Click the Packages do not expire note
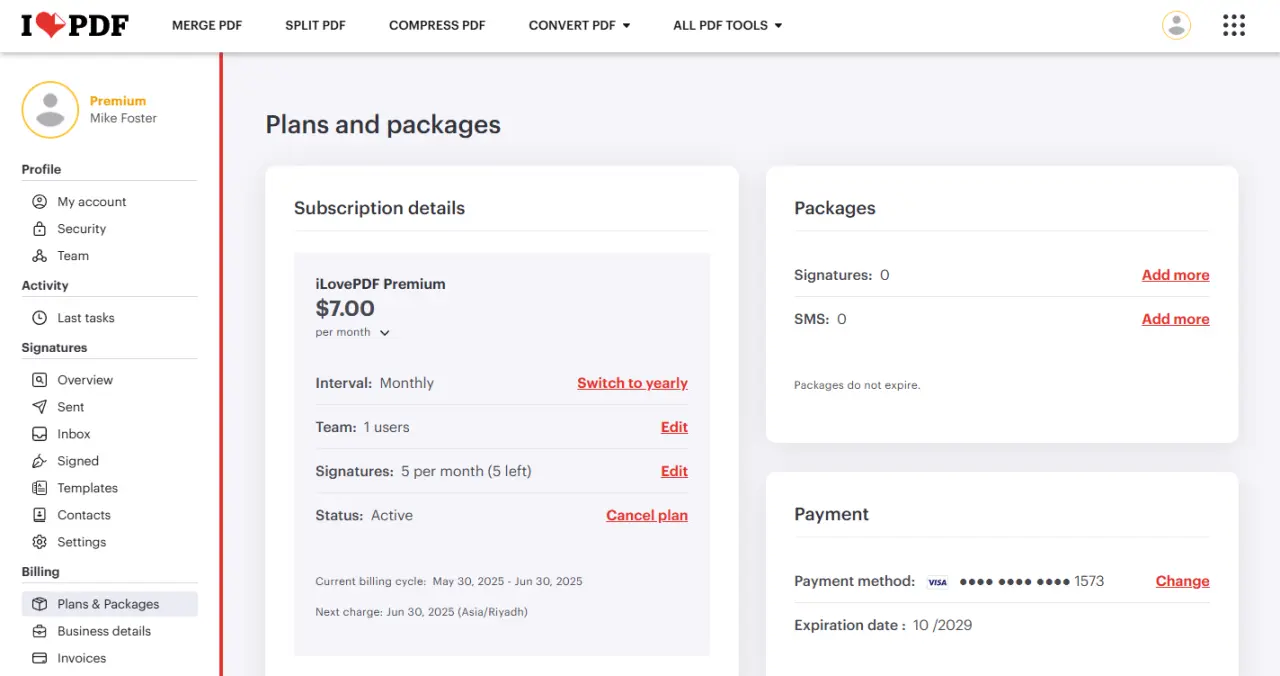Screen dimensions: 1280x676 [x=857, y=385]
